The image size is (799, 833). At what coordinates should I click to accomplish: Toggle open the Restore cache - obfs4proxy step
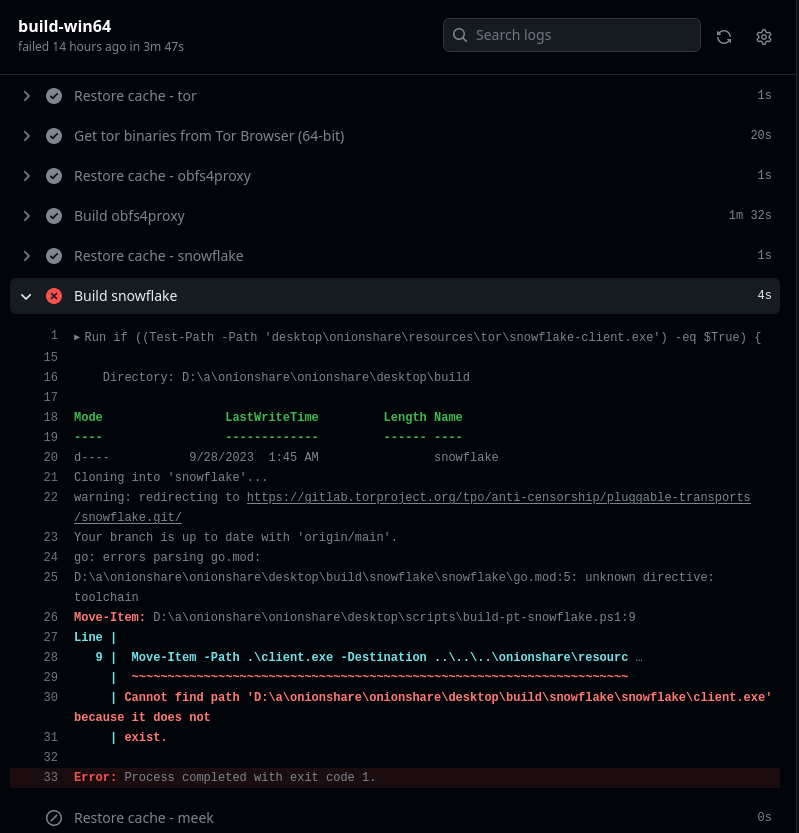coord(27,175)
